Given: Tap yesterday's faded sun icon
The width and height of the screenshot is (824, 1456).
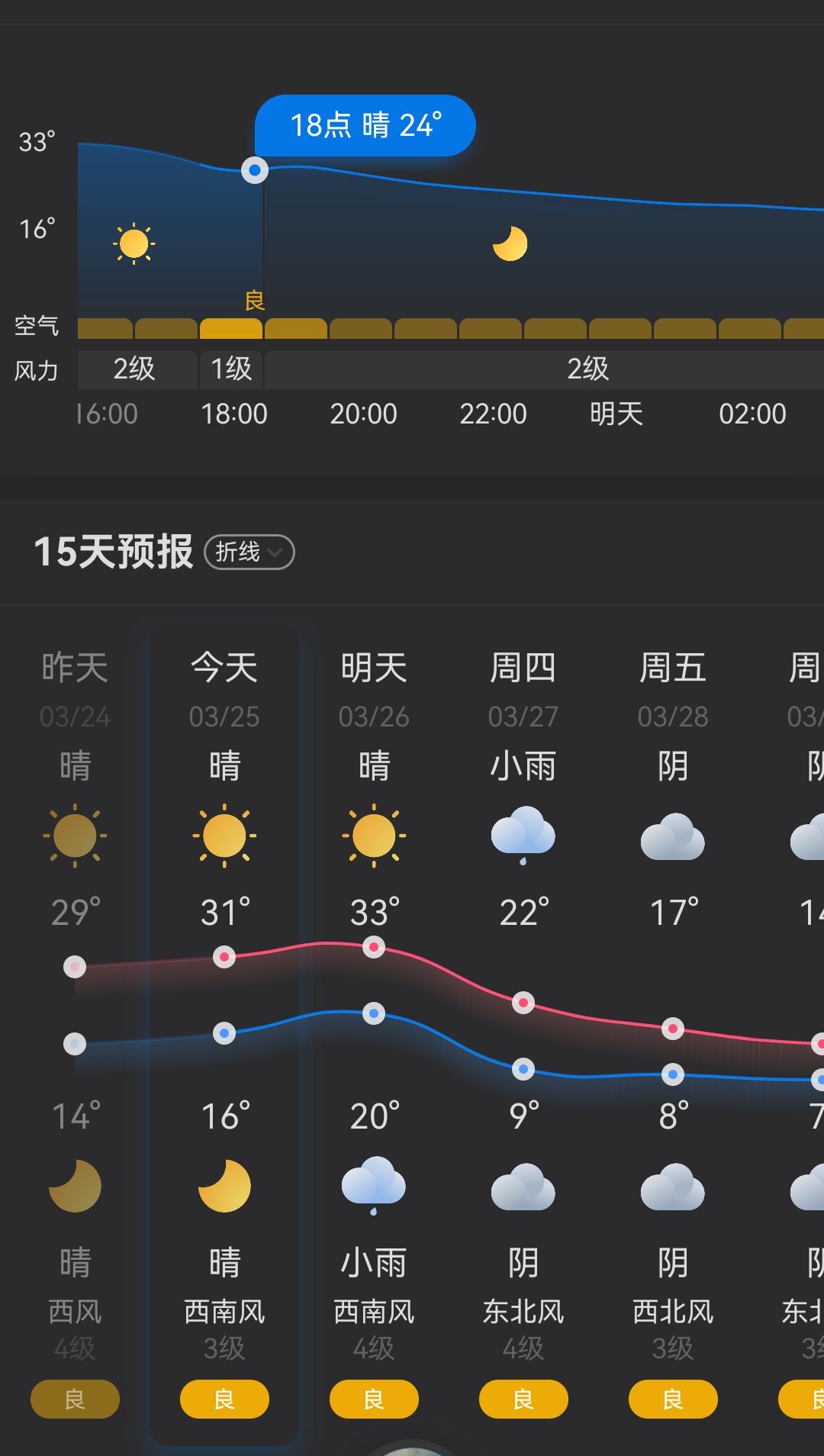Looking at the screenshot, I should click(75, 836).
